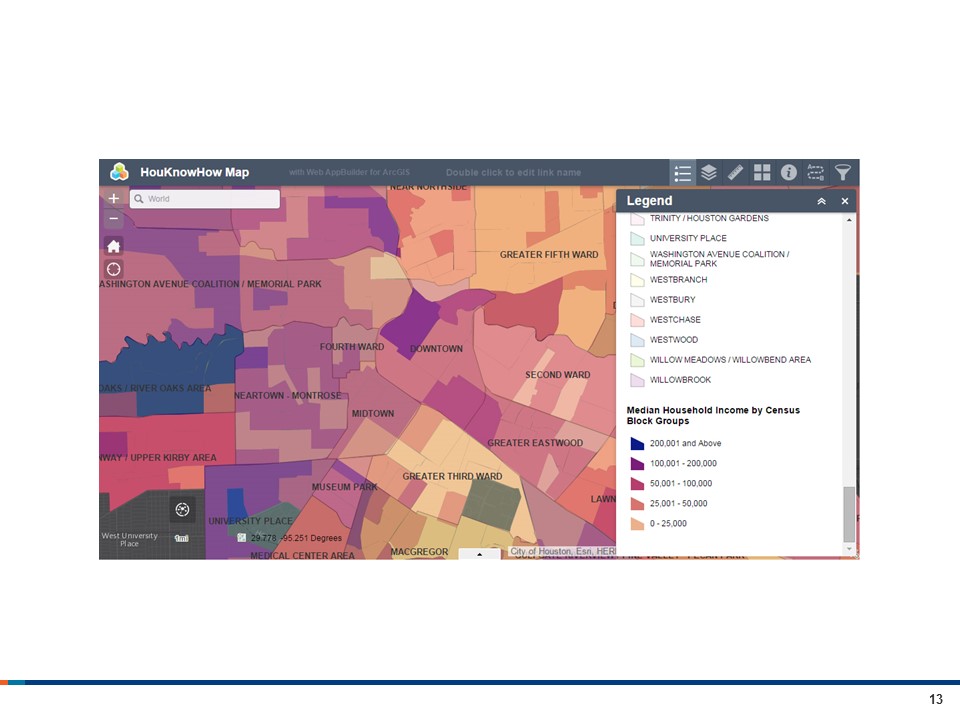960x720 pixels.
Task: Click the DOWNTOWN map label
Action: point(437,348)
